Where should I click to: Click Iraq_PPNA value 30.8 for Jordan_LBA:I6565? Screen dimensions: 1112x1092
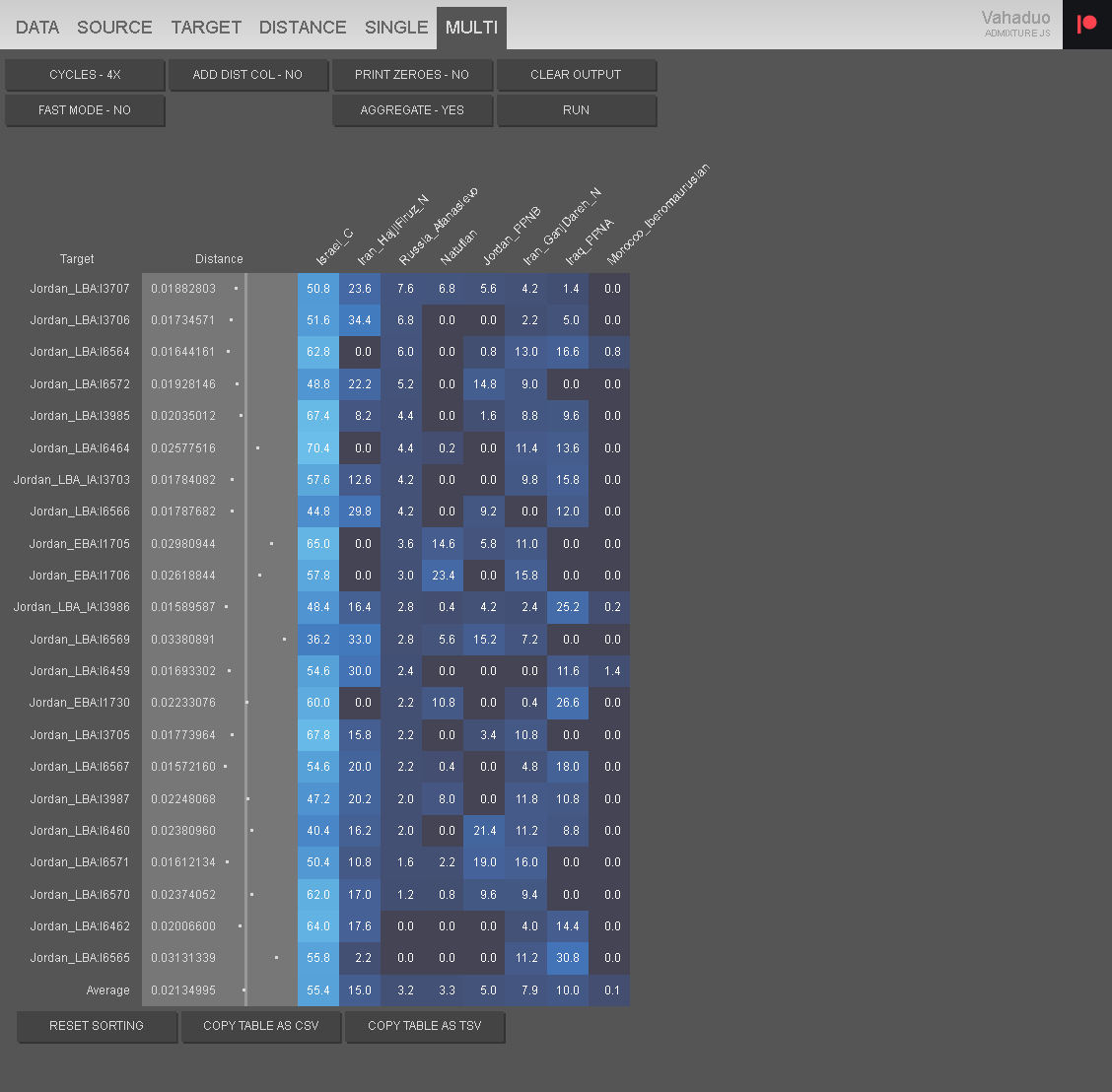(568, 958)
